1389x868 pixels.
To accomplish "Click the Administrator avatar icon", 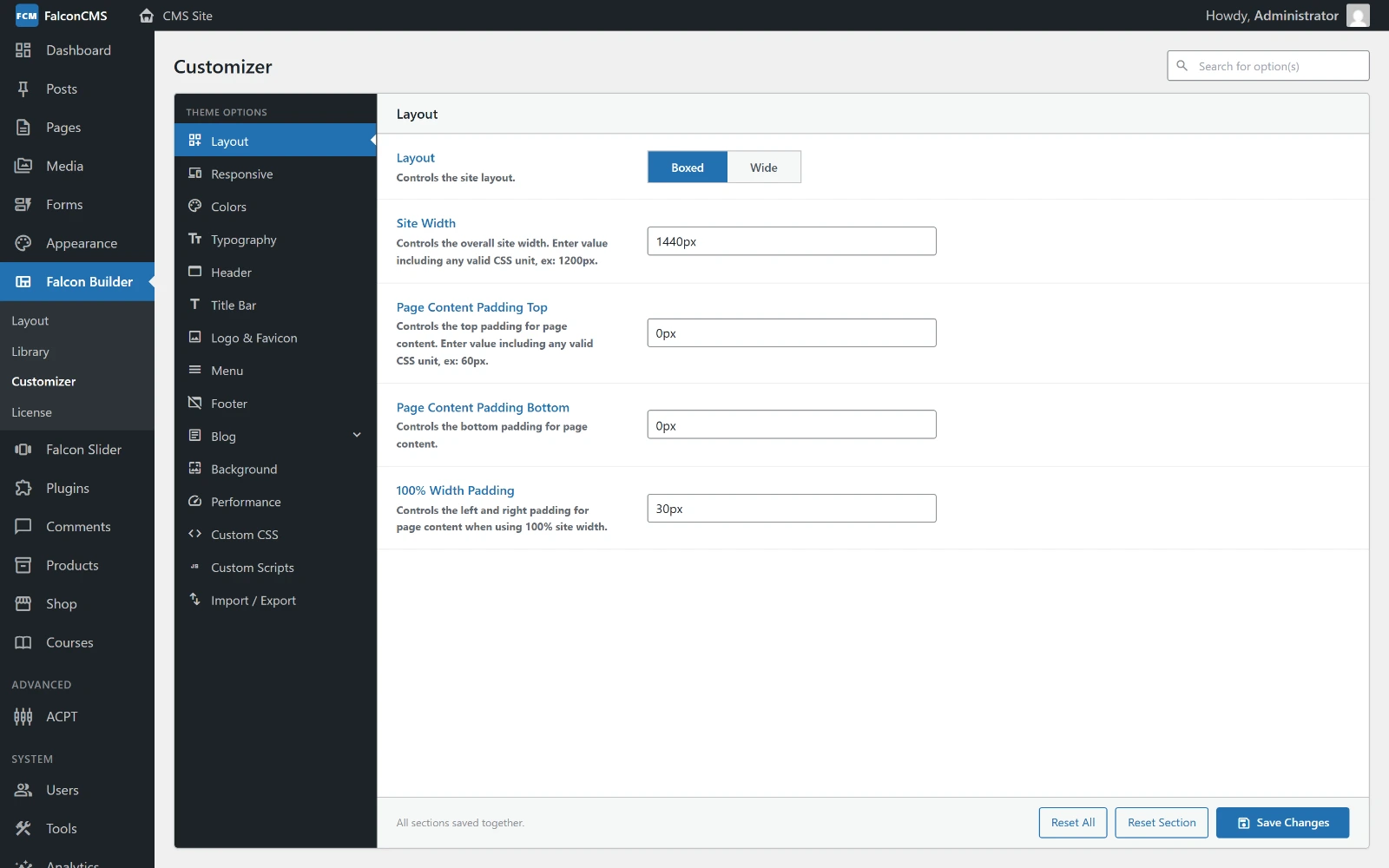I will (x=1358, y=16).
